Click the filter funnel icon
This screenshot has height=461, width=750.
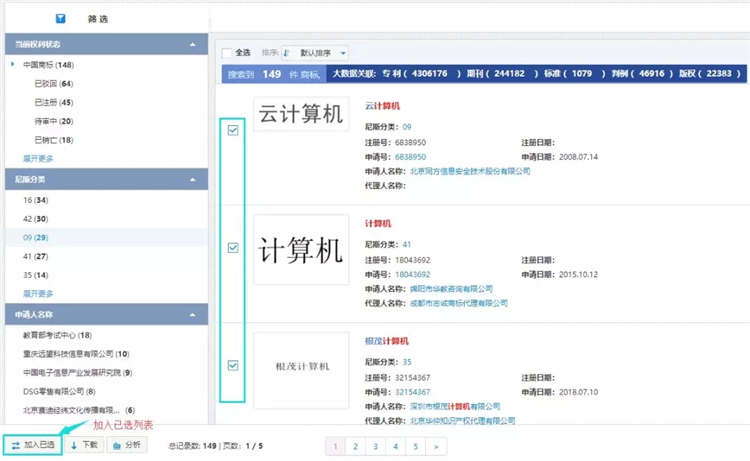coord(60,18)
